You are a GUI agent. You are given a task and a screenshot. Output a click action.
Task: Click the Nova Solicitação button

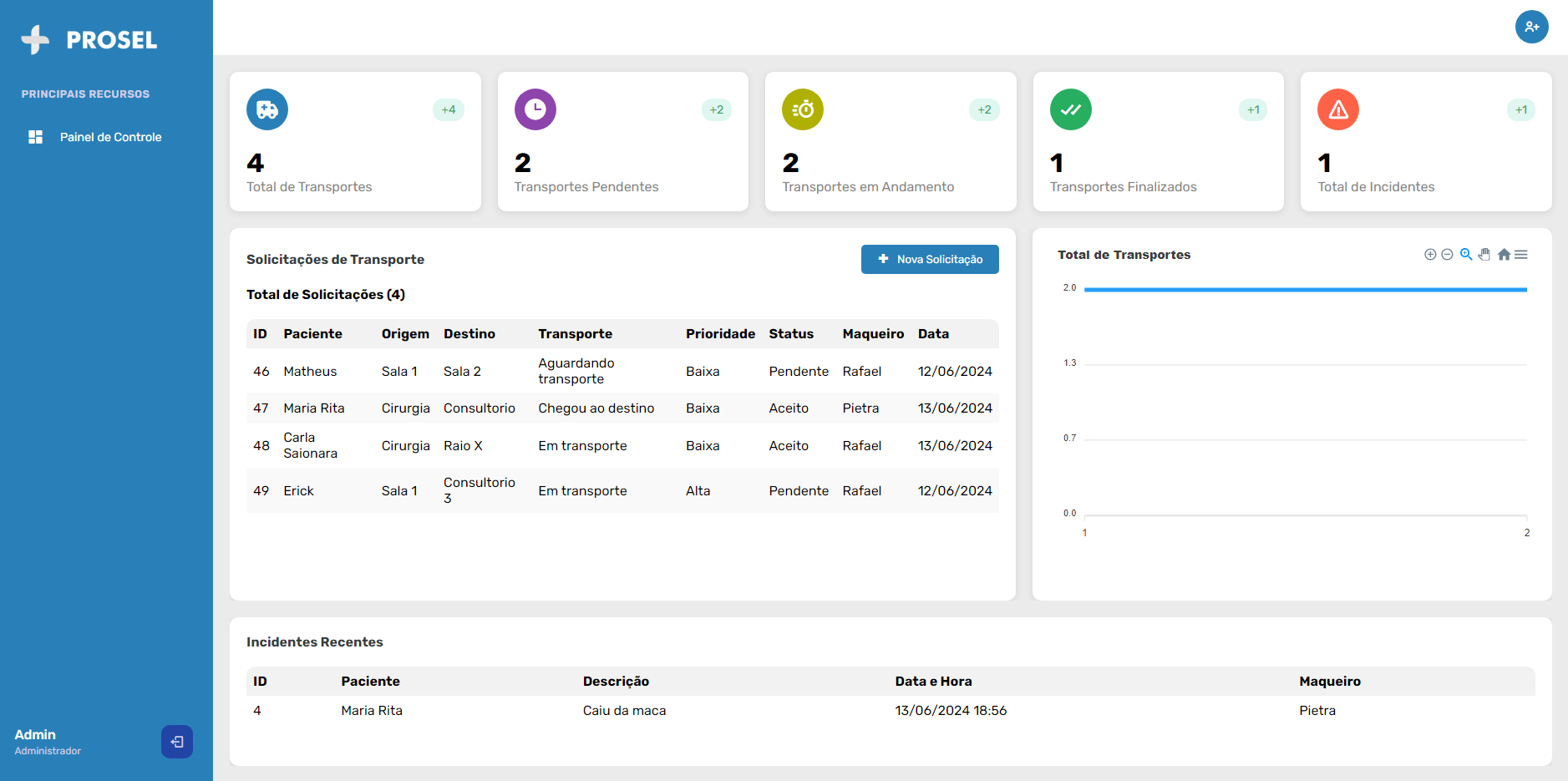tap(930, 259)
